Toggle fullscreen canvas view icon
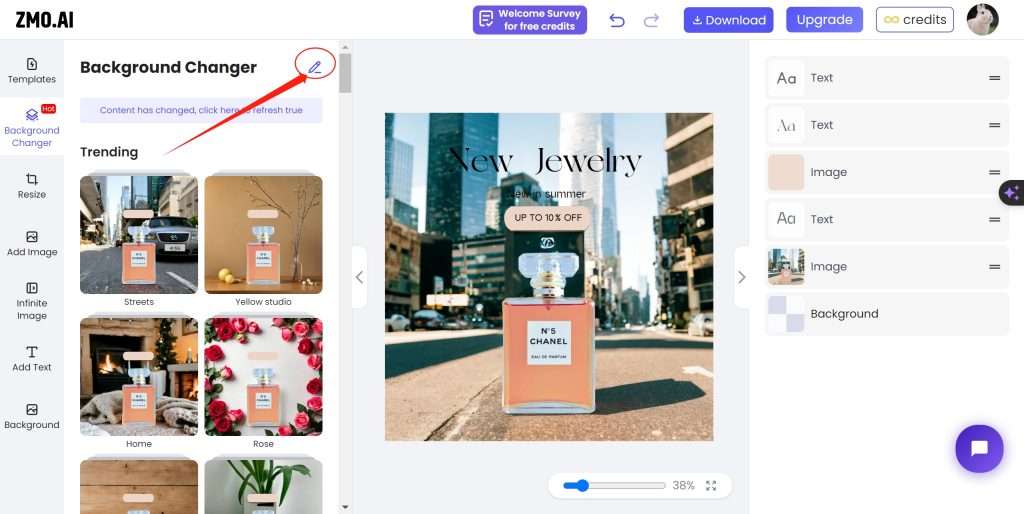This screenshot has width=1024, height=514. coord(711,485)
